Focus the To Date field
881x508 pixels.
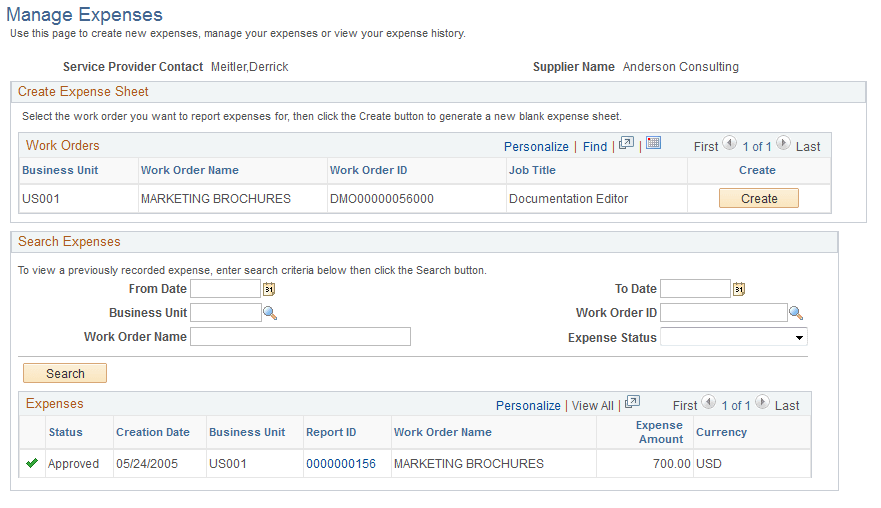(x=696, y=289)
